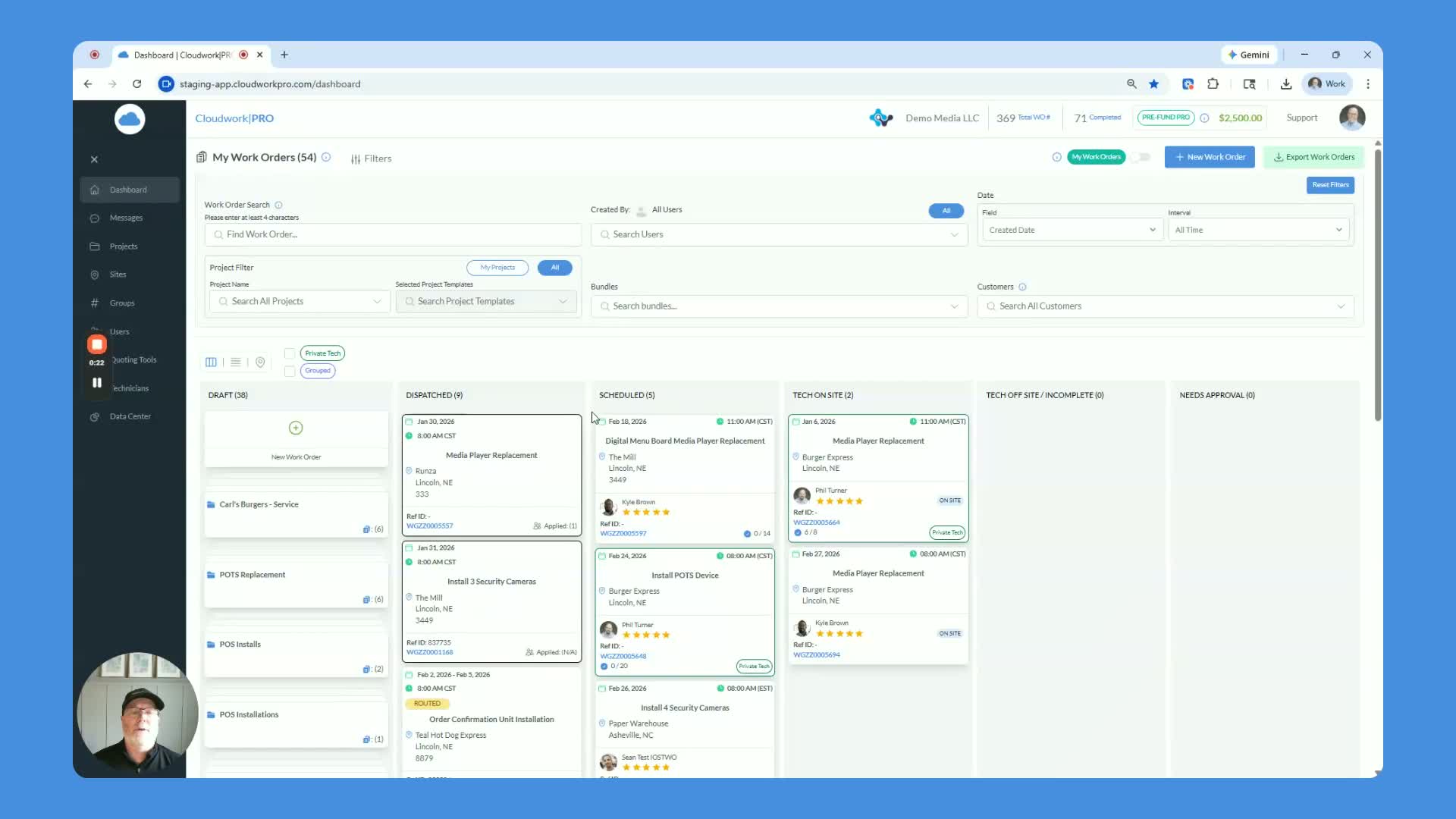Viewport: 1456px width, 819px height.
Task: Open the Dashboard sidebar item
Action: pos(130,190)
